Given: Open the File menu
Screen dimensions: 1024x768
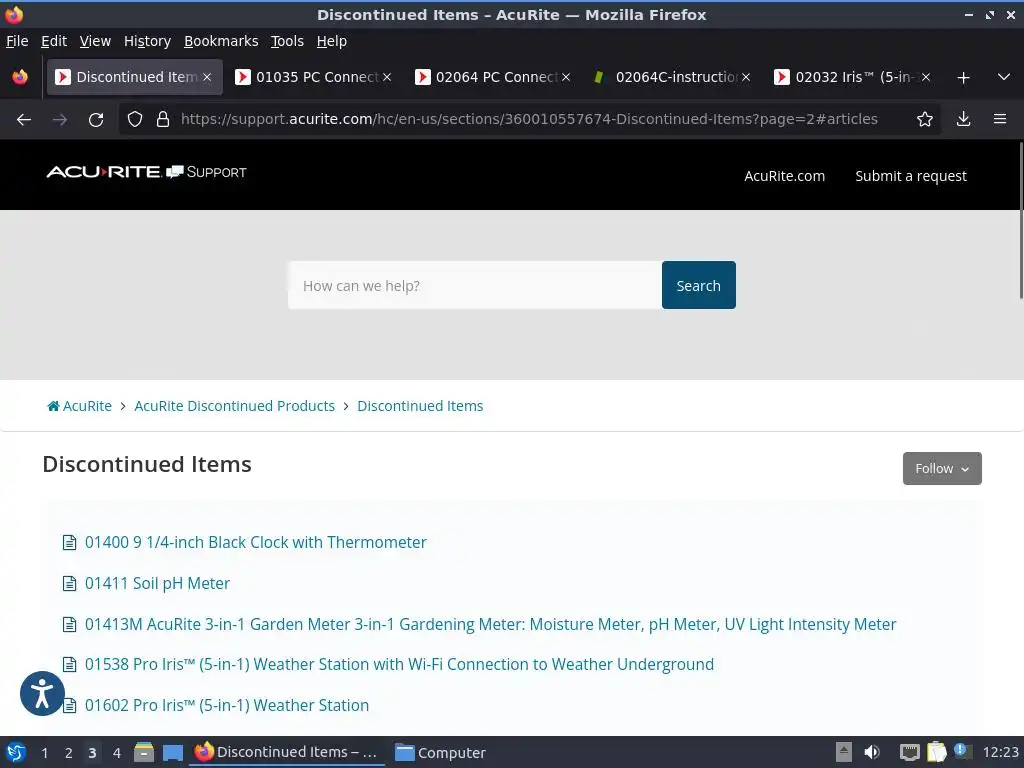Looking at the screenshot, I should click(17, 41).
